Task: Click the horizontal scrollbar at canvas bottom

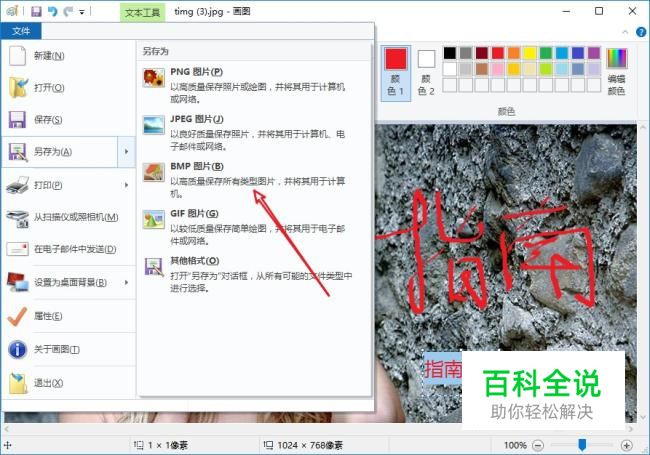Action: pyautogui.click(x=317, y=429)
